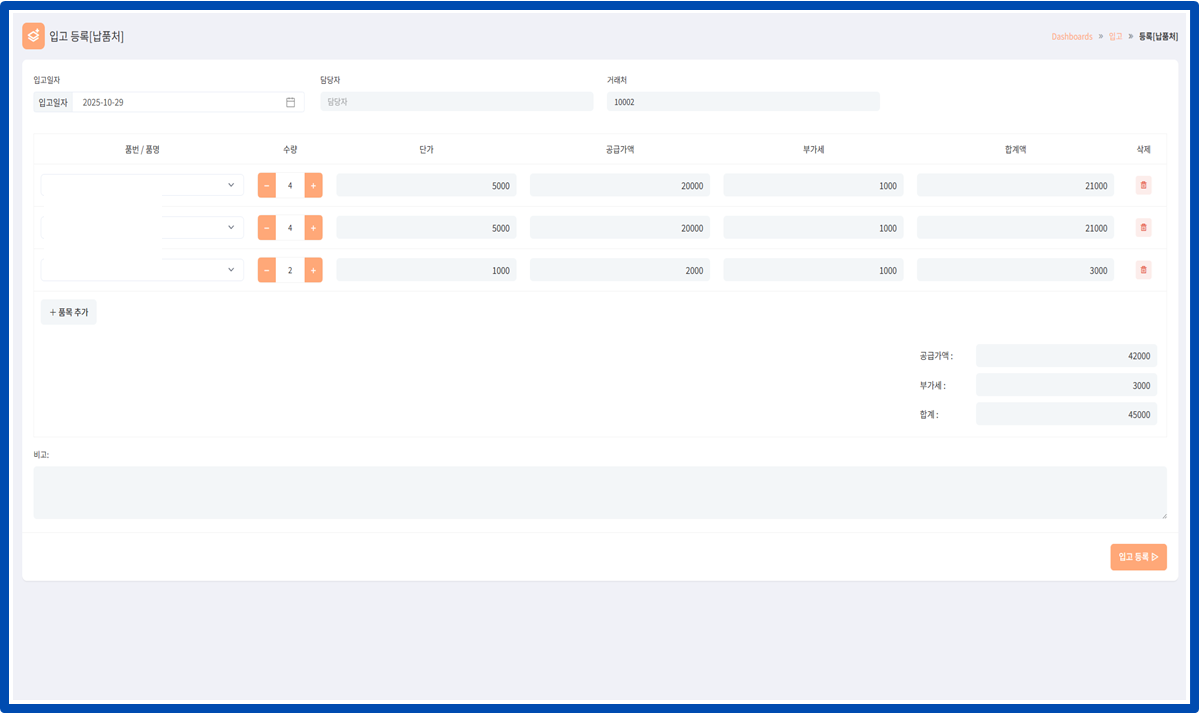
Task: Increase quantity in the third row
Action: click(313, 270)
